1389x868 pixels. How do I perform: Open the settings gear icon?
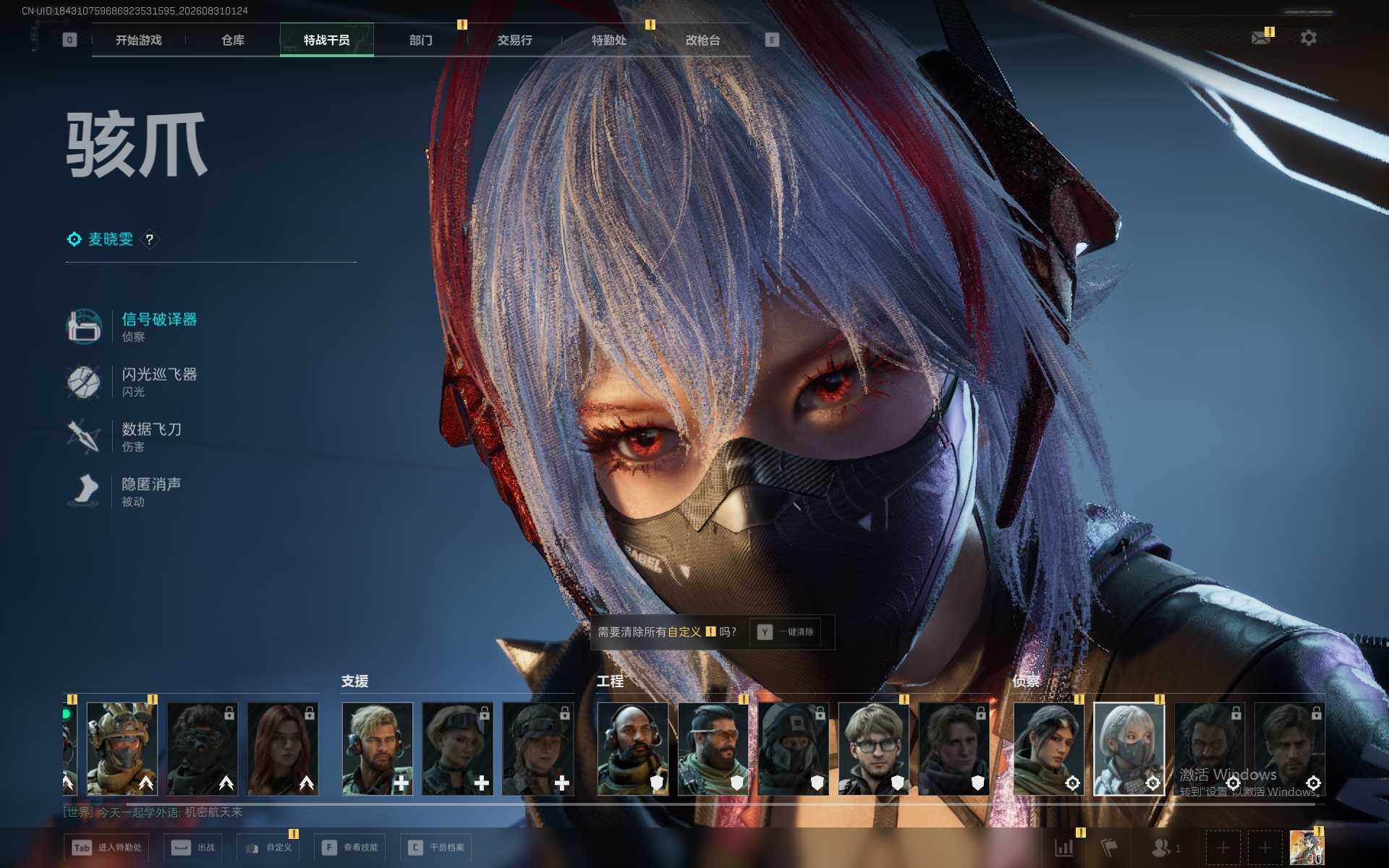(x=1309, y=38)
